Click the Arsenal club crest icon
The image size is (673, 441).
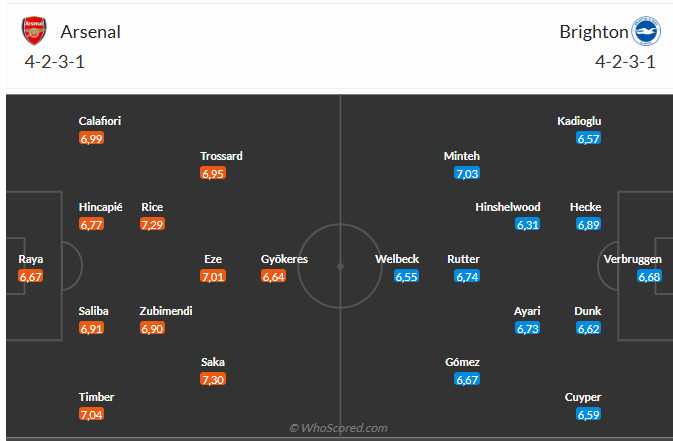(x=33, y=32)
